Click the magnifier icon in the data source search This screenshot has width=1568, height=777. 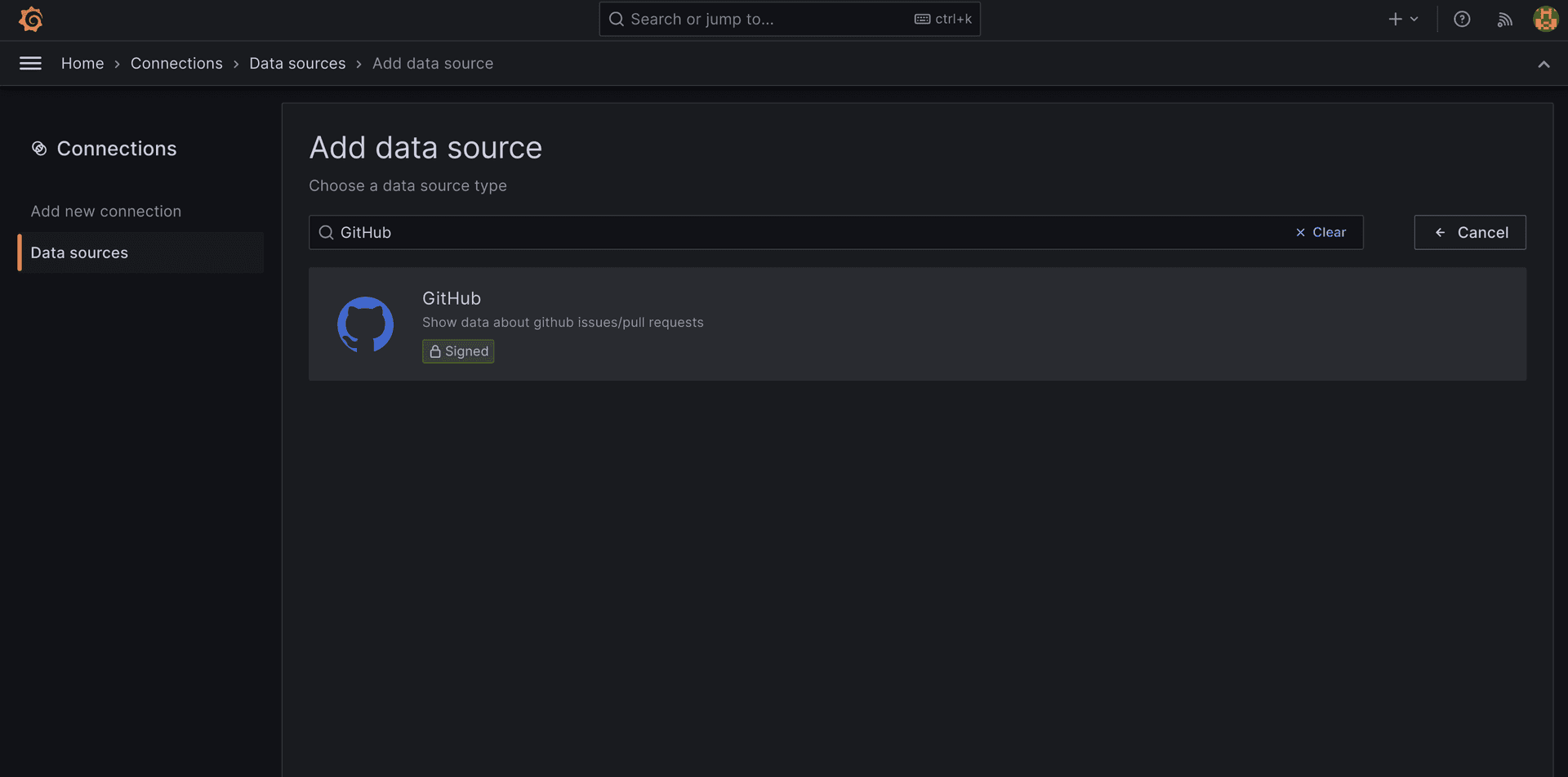[x=326, y=232]
